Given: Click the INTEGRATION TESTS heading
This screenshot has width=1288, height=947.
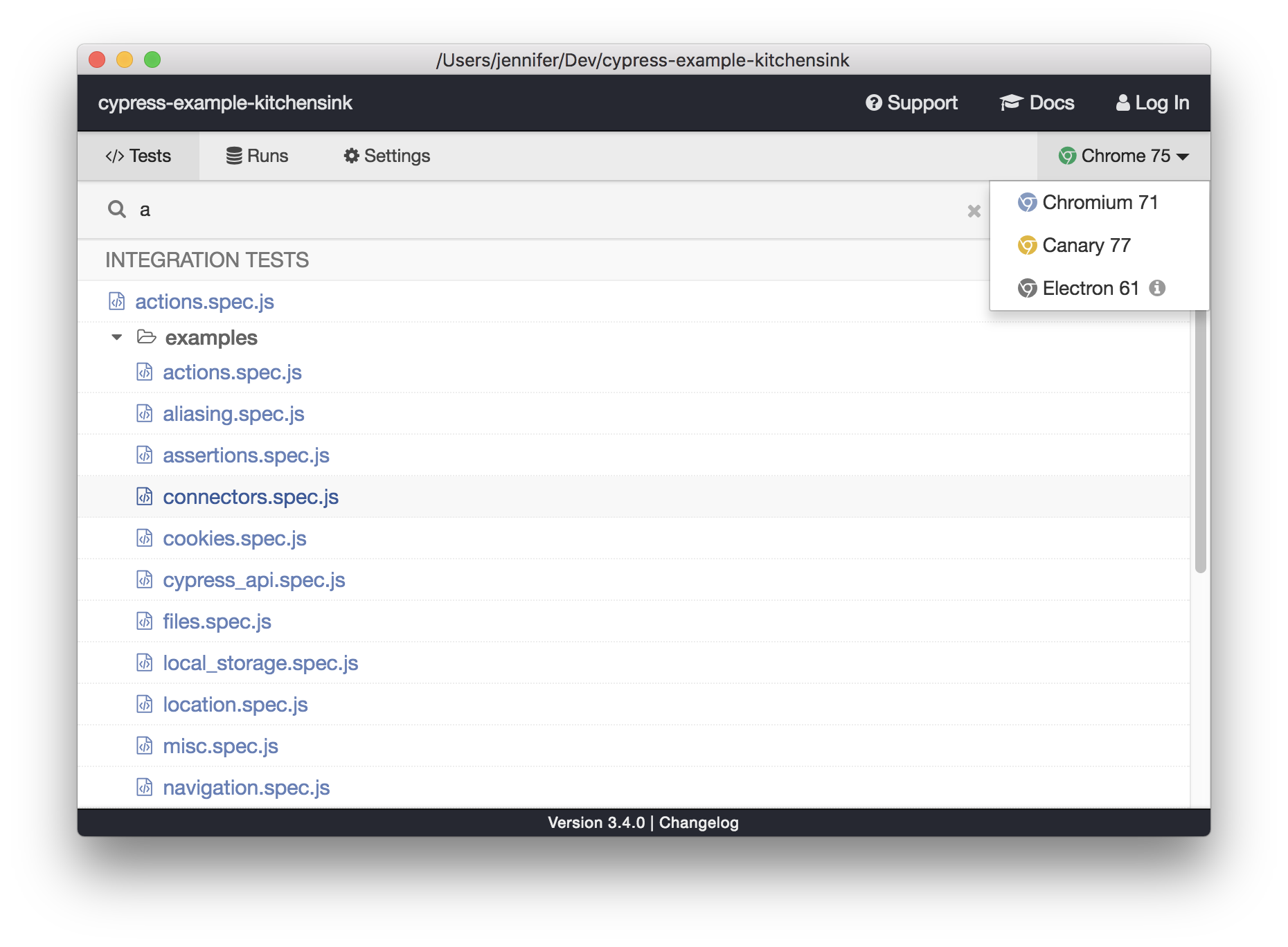Looking at the screenshot, I should coord(207,260).
